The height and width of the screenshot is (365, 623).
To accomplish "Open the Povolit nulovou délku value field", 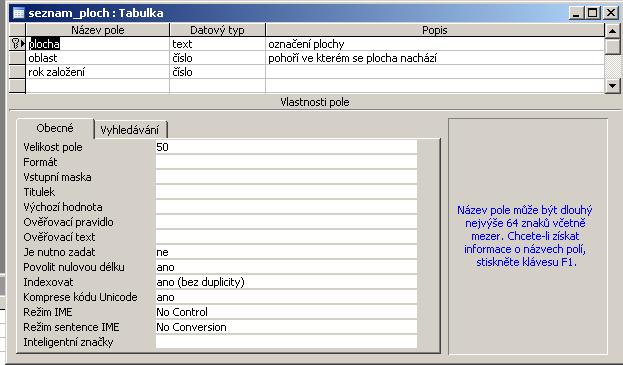I will (286, 267).
